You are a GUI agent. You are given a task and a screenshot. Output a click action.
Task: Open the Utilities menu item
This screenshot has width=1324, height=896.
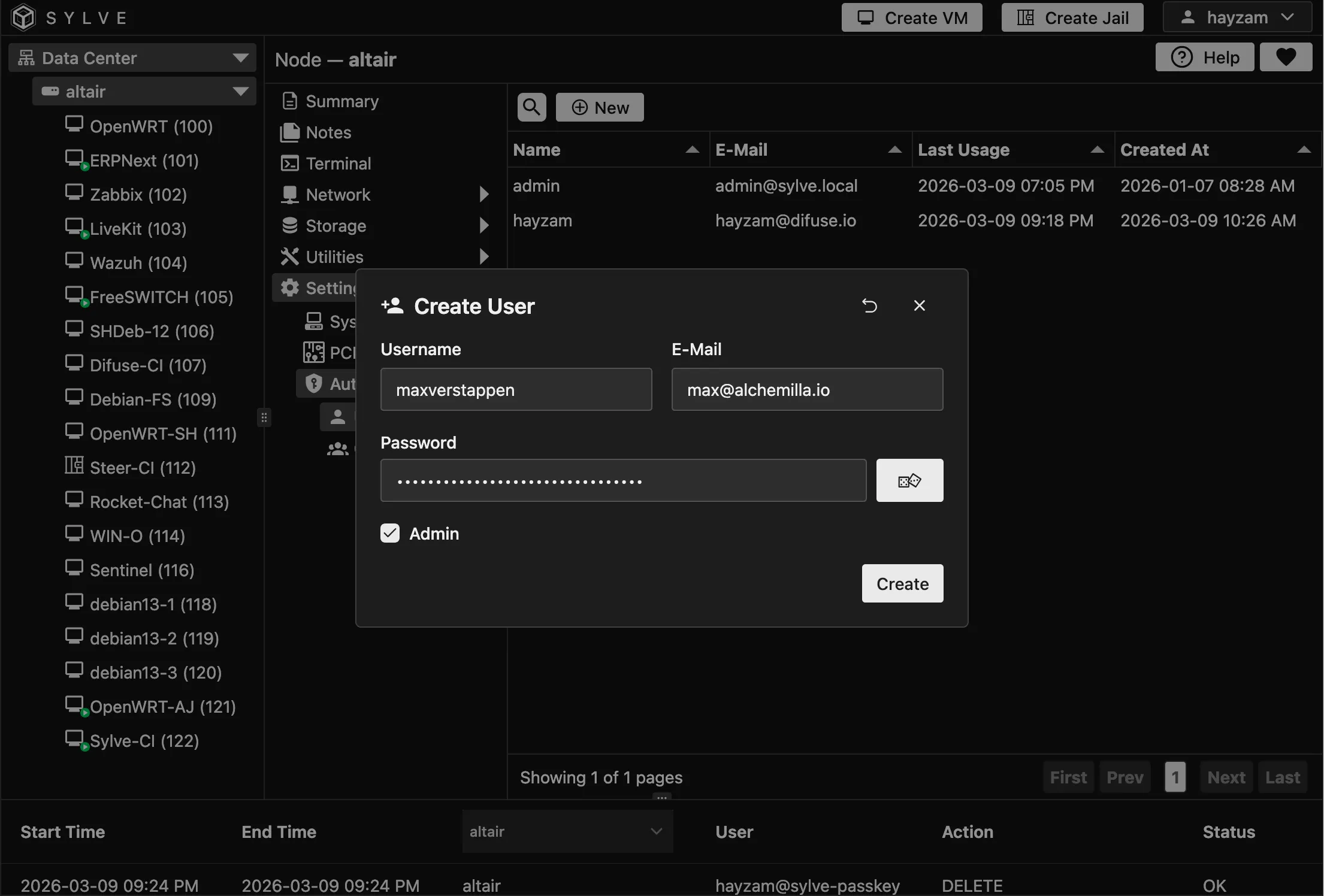tap(386, 257)
